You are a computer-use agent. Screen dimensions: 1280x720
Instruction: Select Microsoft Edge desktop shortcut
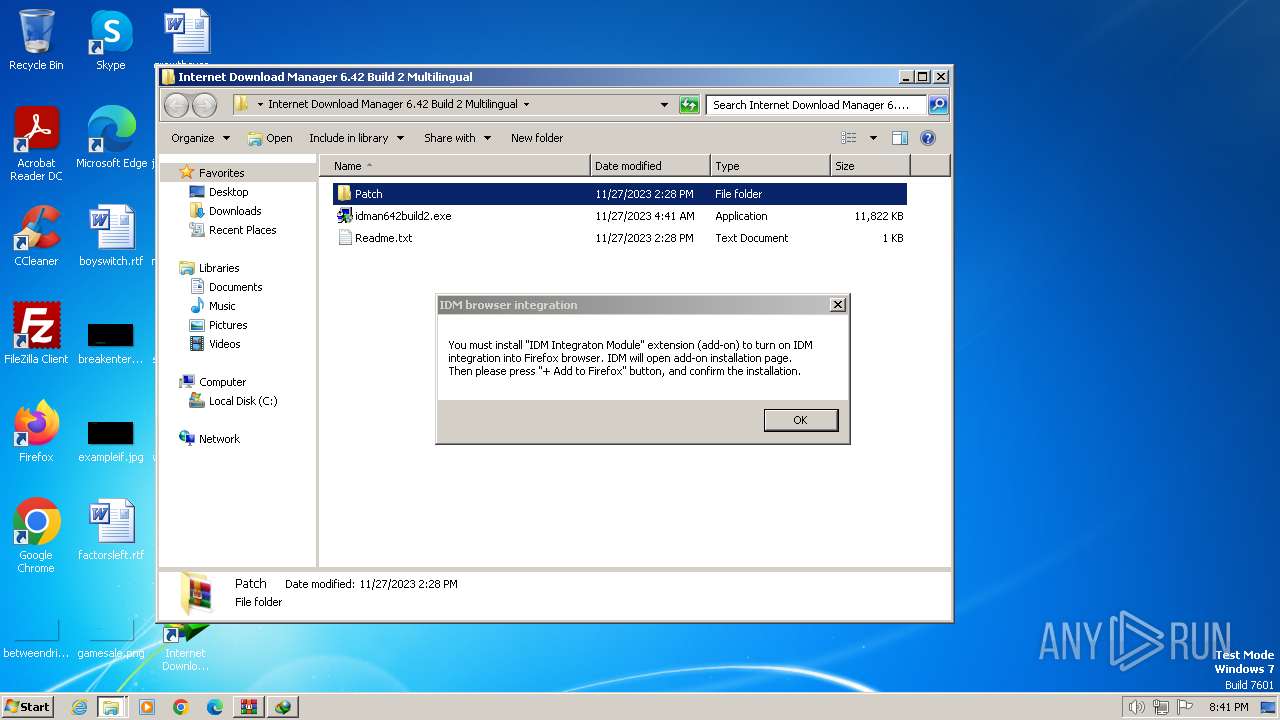[112, 138]
